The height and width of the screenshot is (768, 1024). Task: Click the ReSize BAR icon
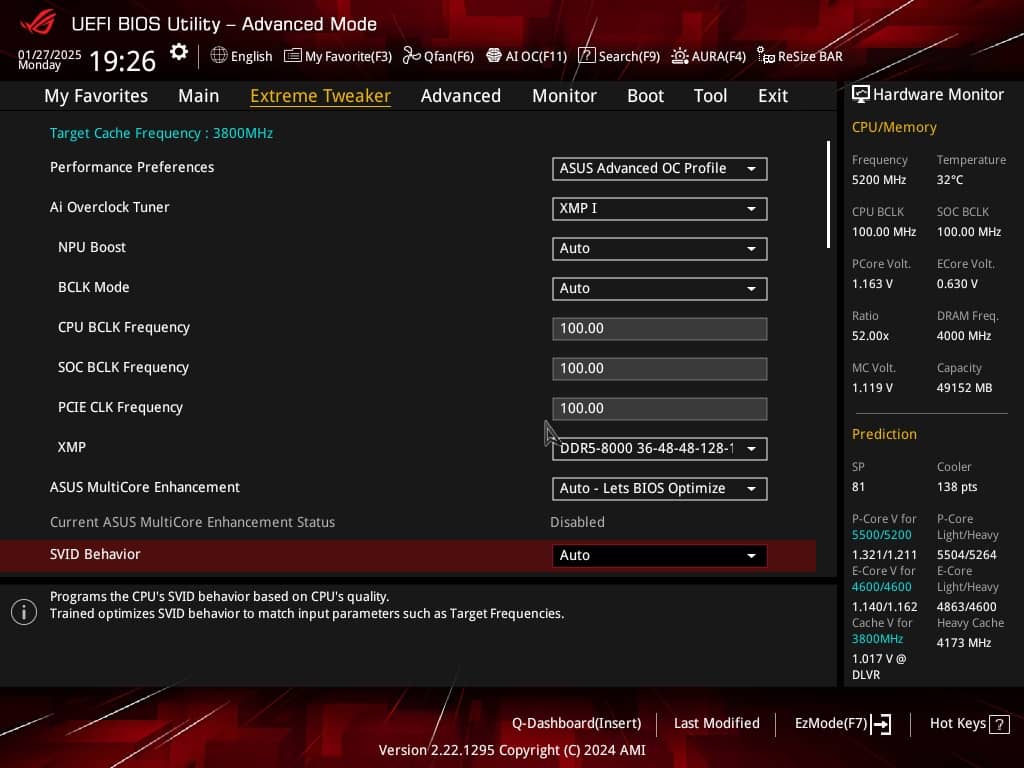765,56
